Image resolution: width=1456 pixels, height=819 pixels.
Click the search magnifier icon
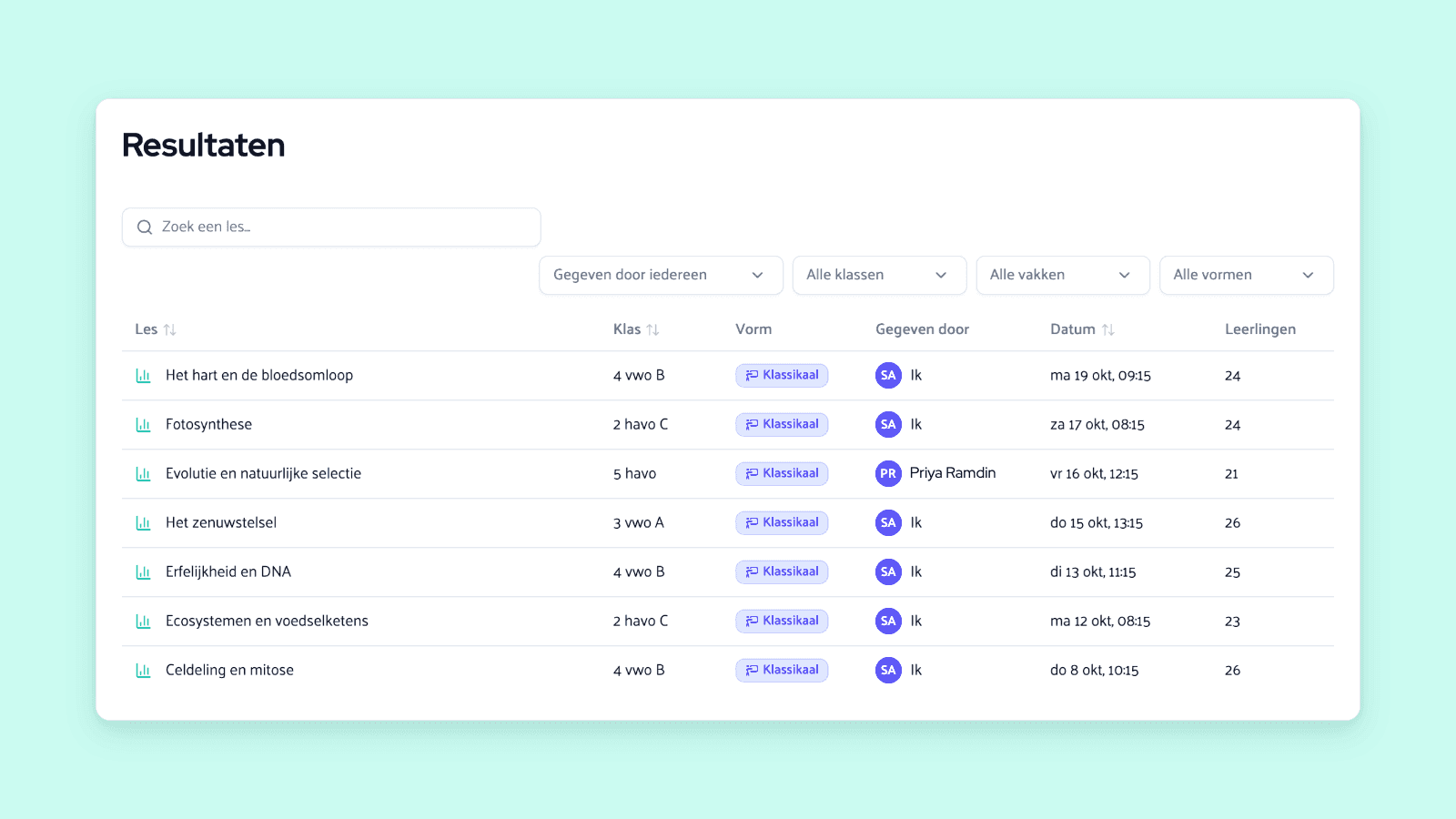[x=145, y=227]
